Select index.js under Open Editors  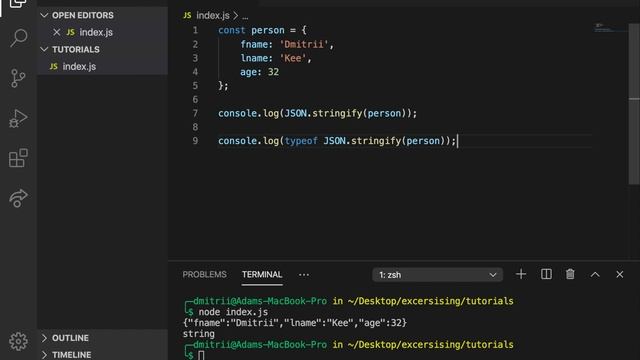[96, 32]
